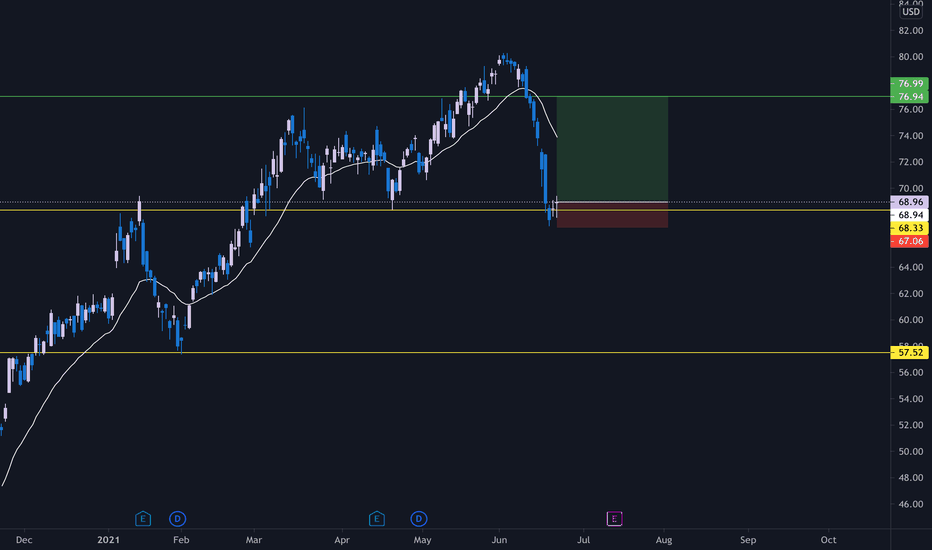Click the Dec label on the time axis
This screenshot has width=932, height=550.
(x=24, y=540)
